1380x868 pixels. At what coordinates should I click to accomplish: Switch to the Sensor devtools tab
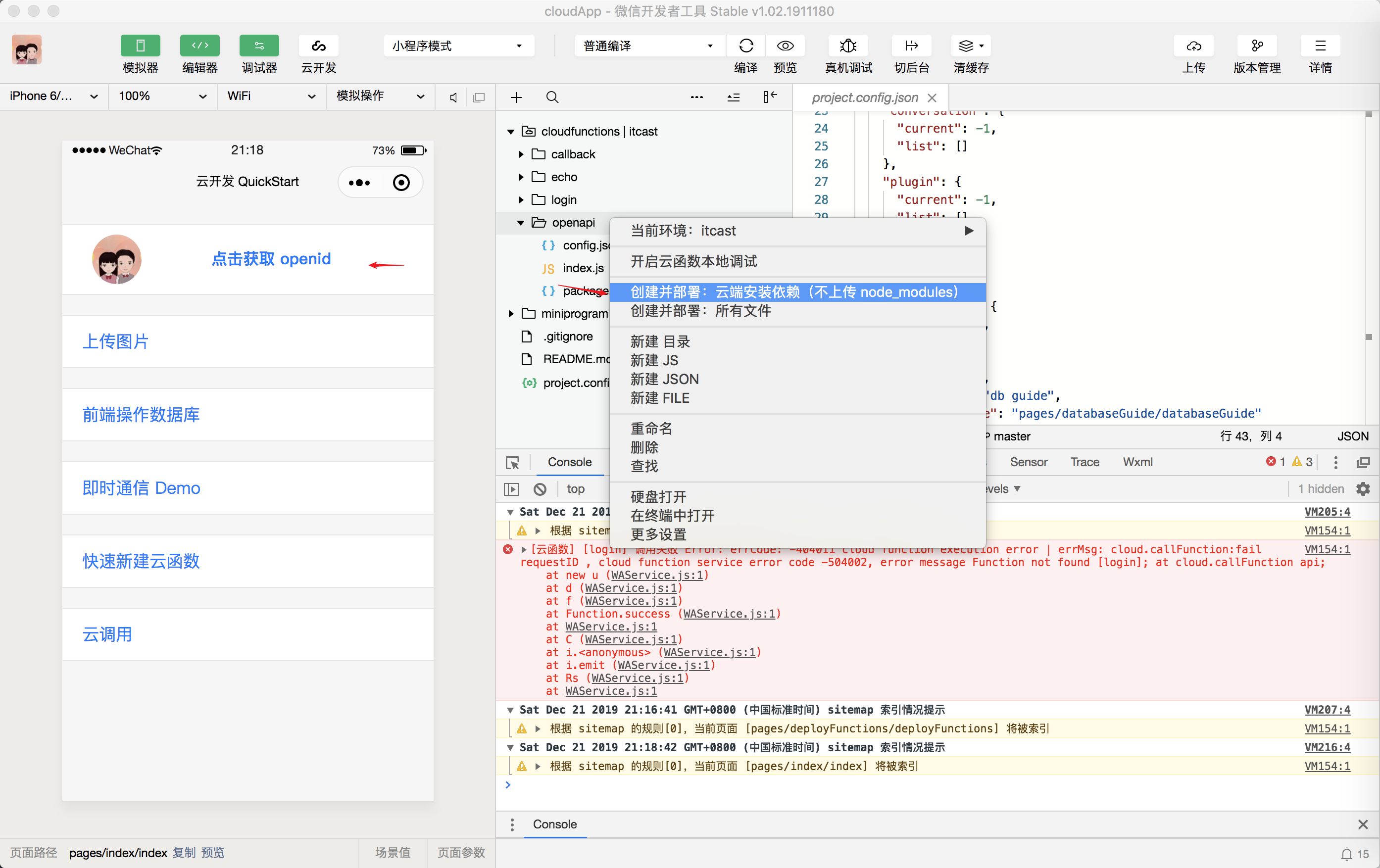click(1028, 462)
